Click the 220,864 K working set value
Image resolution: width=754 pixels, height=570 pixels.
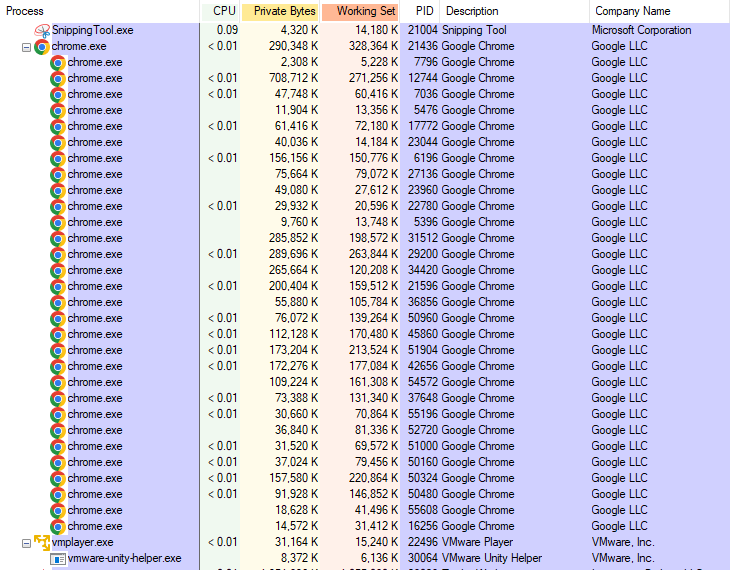[374, 478]
